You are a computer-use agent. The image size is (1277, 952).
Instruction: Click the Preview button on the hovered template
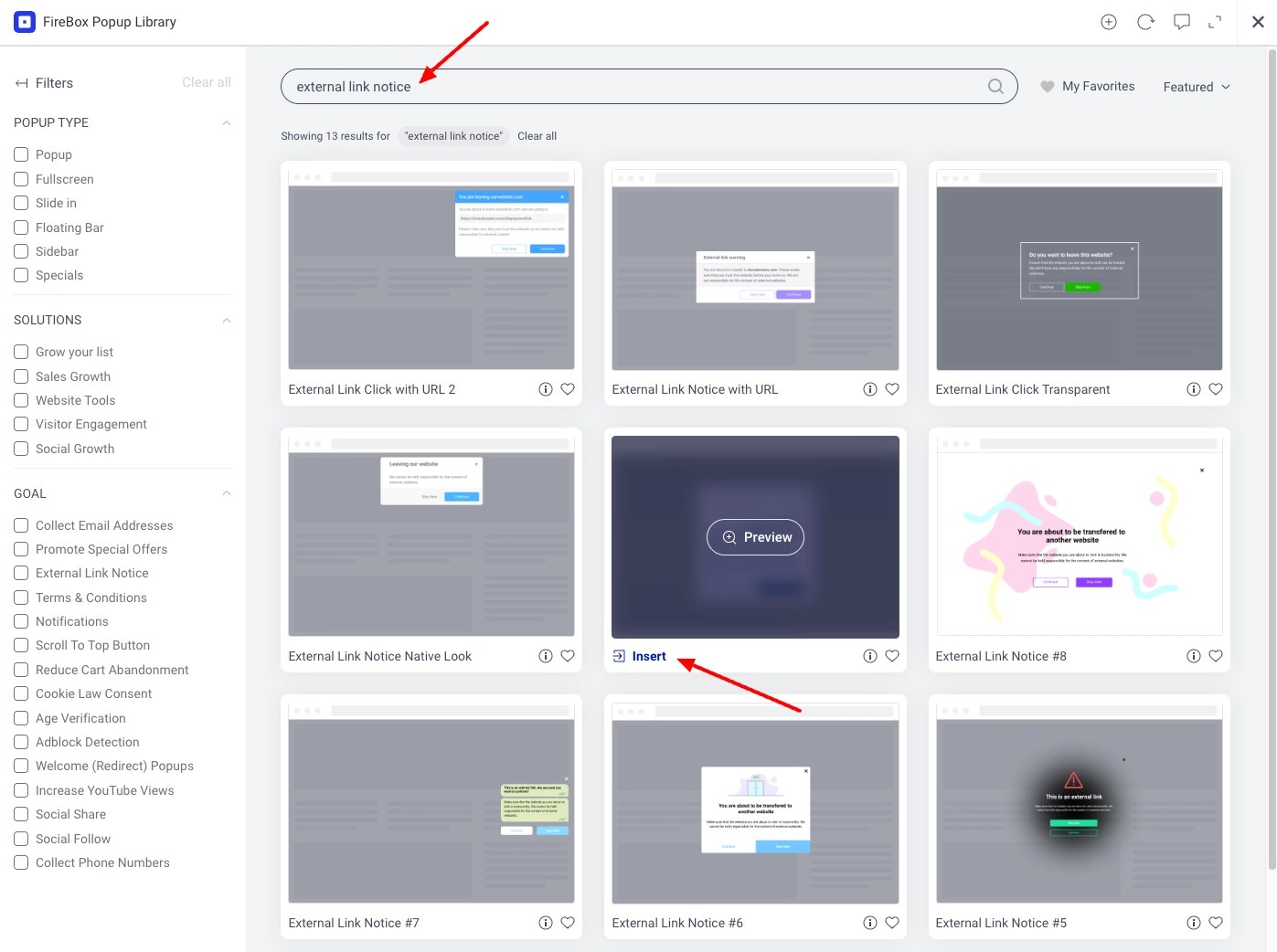tap(754, 537)
